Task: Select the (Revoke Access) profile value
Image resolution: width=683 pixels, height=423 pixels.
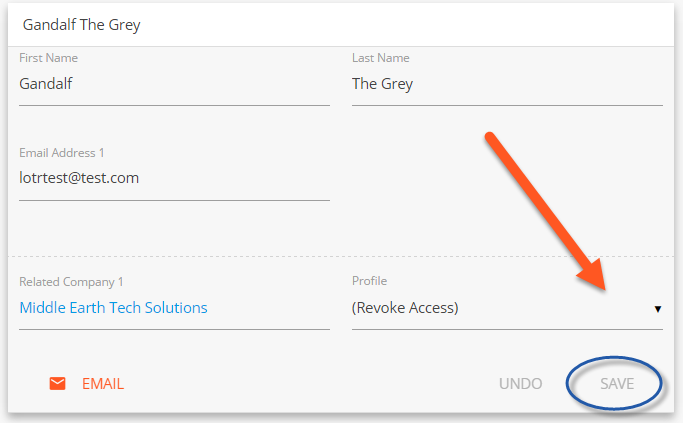Action: click(405, 308)
